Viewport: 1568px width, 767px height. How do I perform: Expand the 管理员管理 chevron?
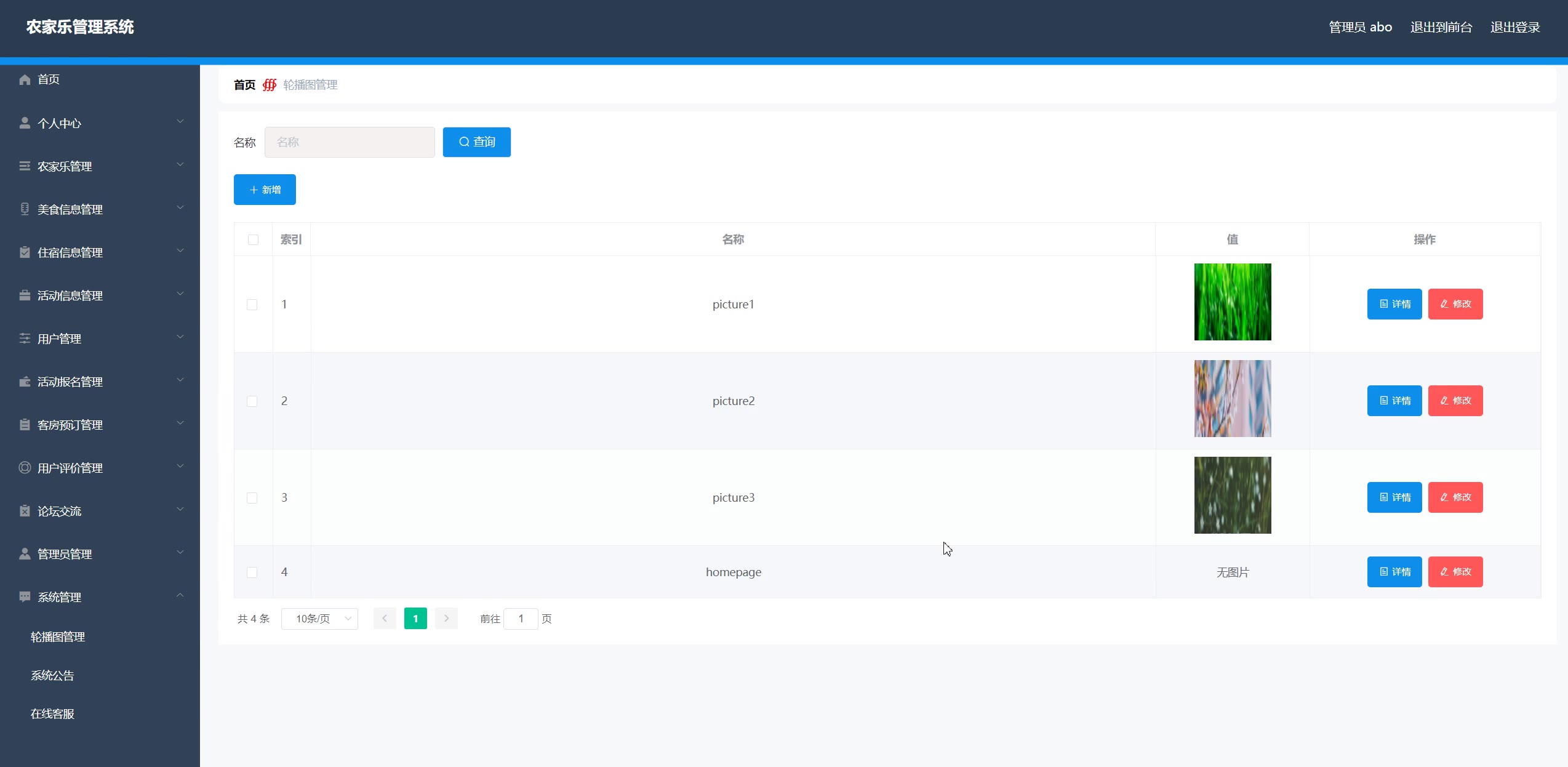(x=180, y=552)
